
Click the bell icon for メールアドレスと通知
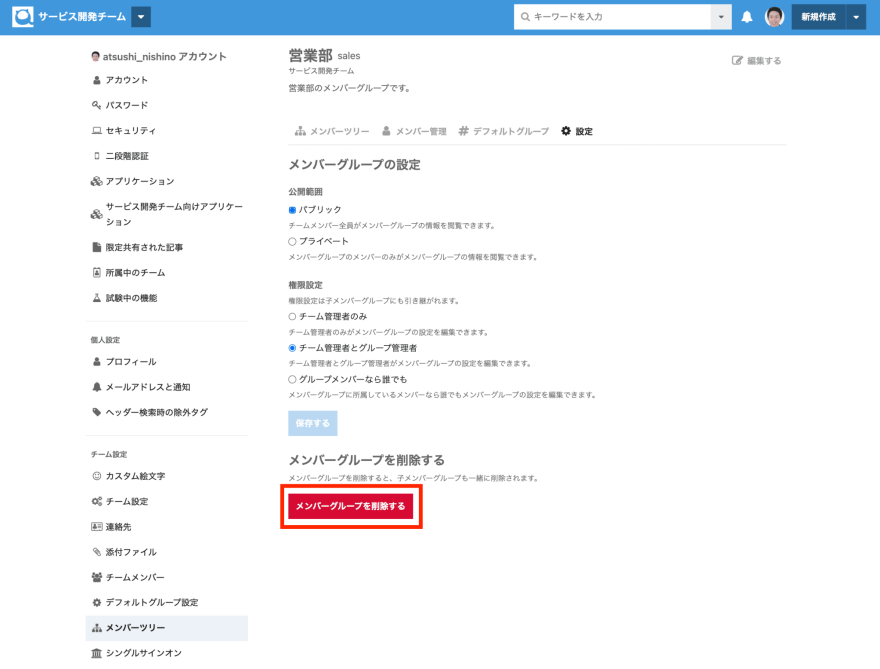pyautogui.click(x=97, y=387)
